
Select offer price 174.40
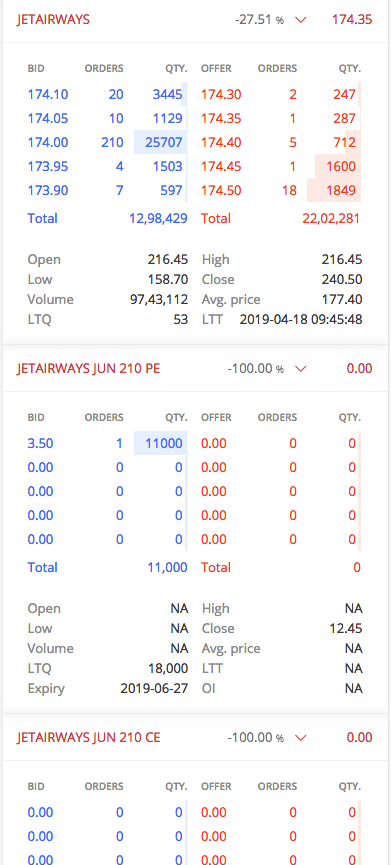pos(221,142)
